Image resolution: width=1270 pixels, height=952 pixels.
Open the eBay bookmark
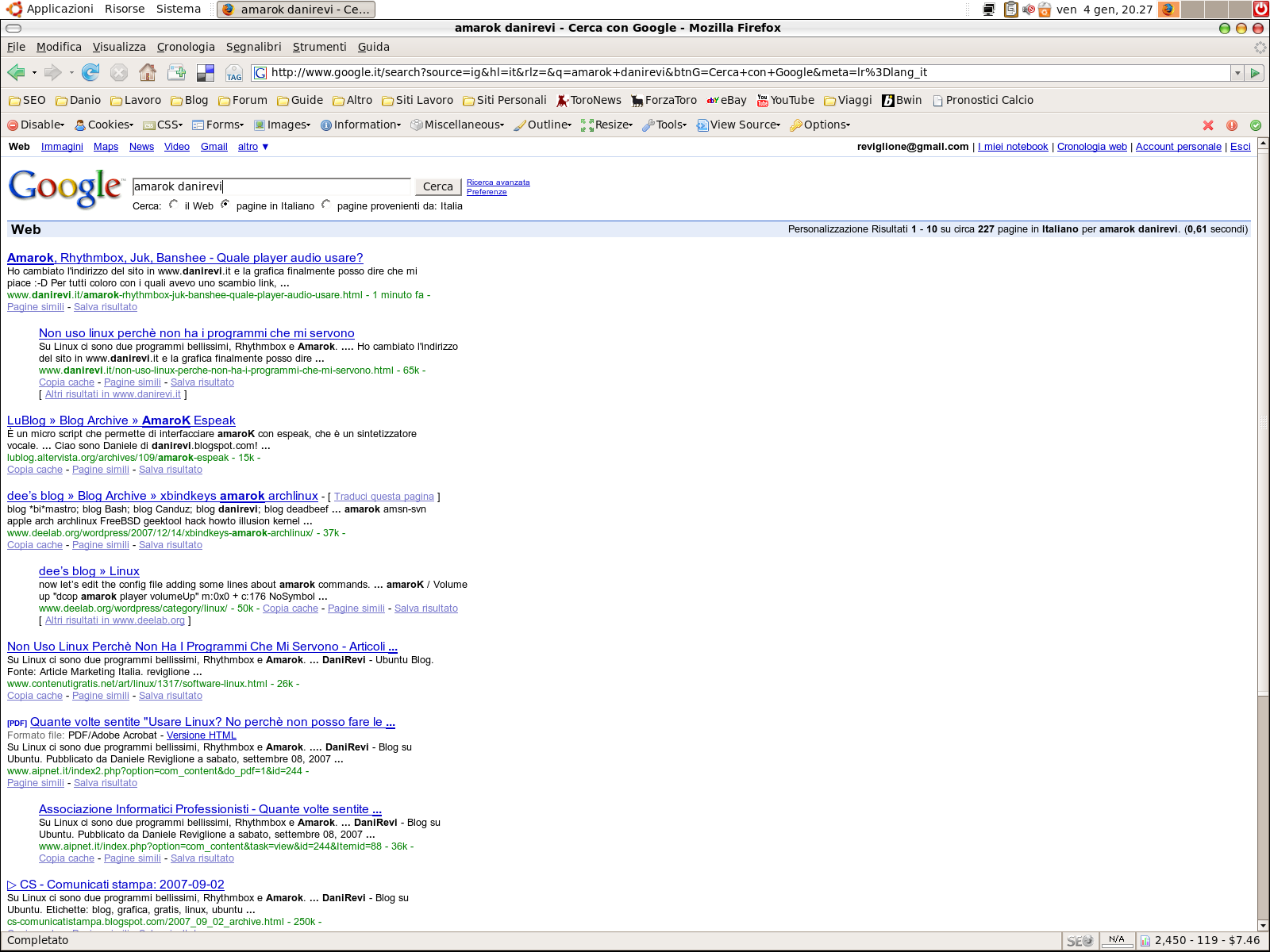(x=727, y=100)
